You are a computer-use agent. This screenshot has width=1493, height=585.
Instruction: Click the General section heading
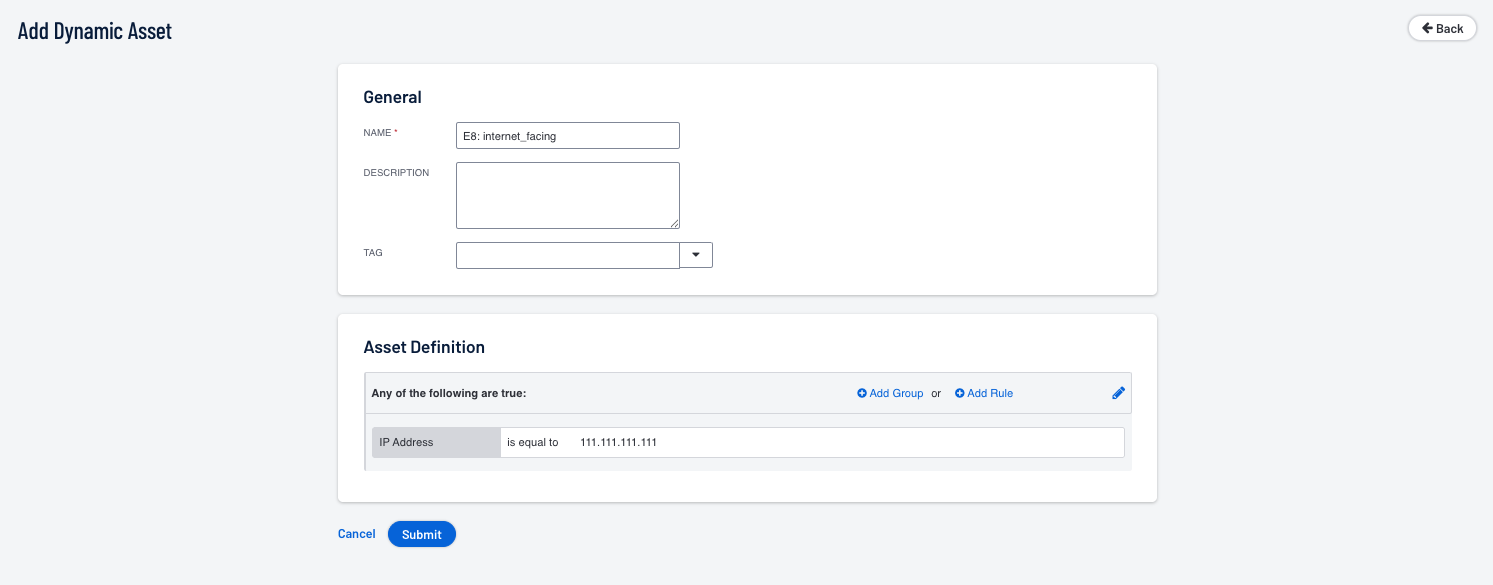pyautogui.click(x=392, y=97)
